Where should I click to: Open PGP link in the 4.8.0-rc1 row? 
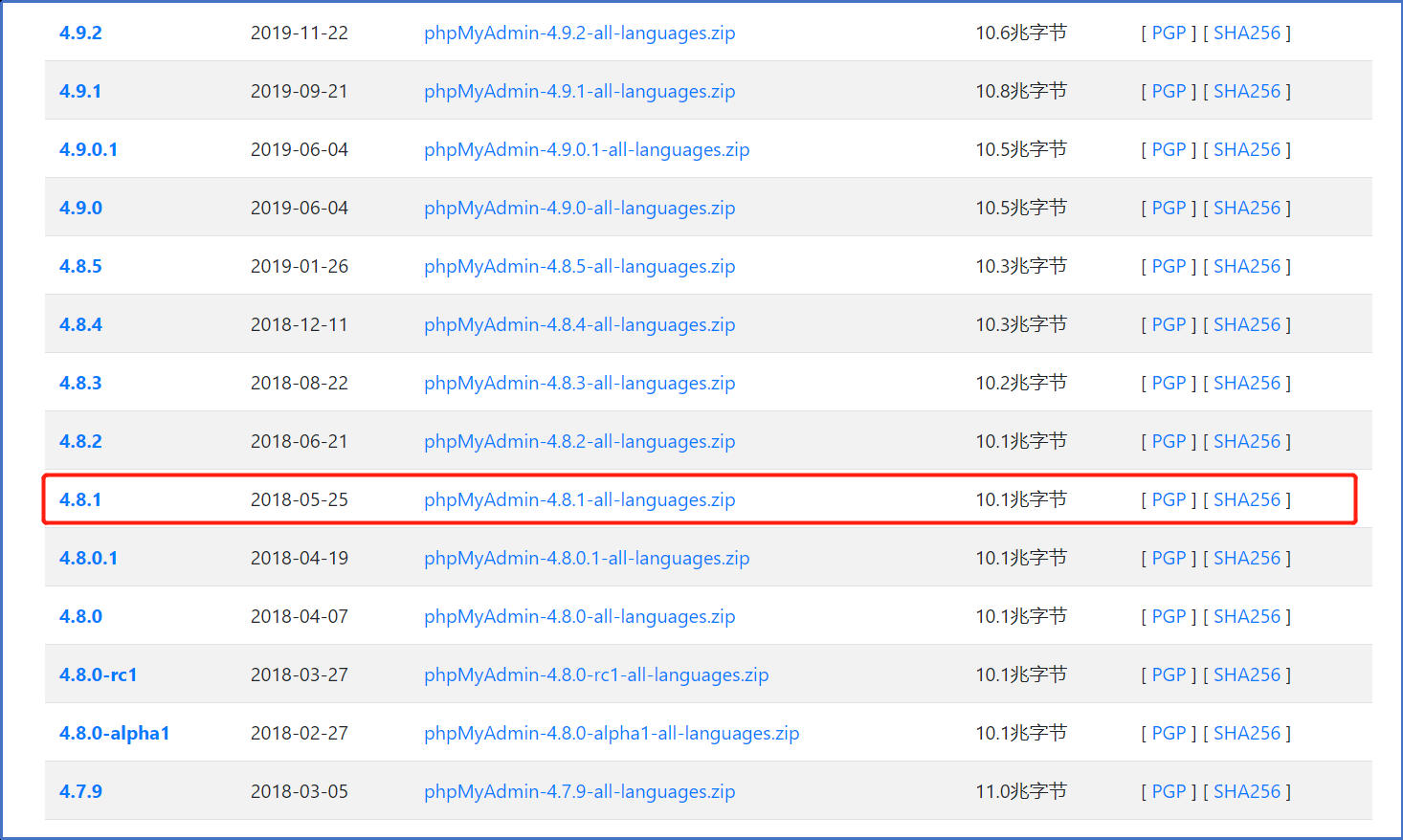pyautogui.click(x=1169, y=674)
